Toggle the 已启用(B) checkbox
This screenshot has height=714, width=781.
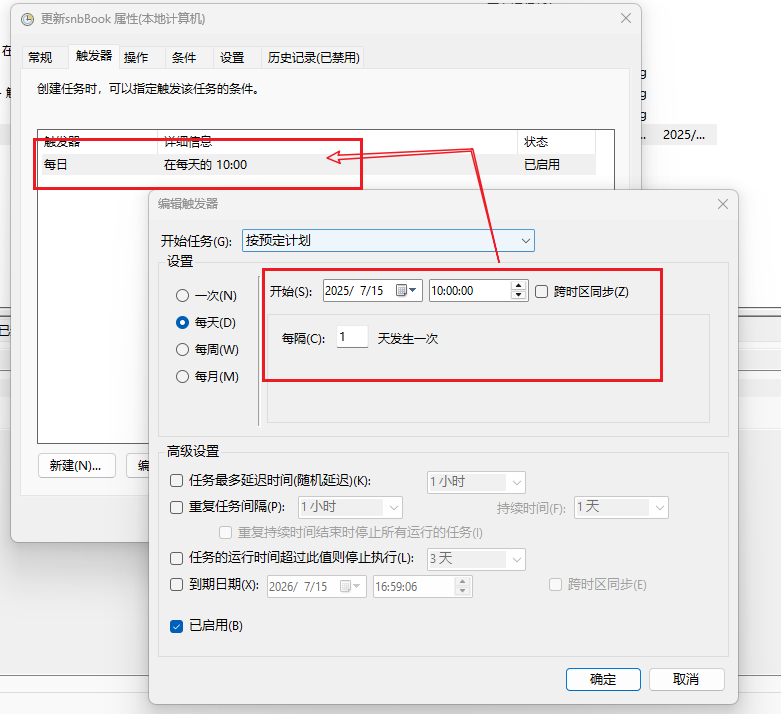click(177, 626)
